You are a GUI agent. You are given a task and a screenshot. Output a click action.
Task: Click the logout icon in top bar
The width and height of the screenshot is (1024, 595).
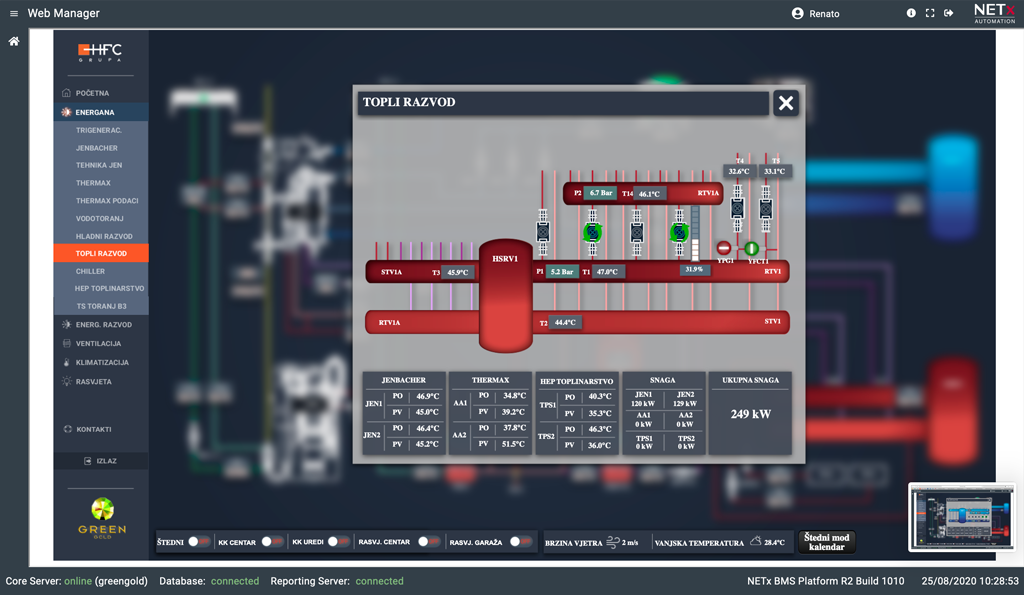[949, 14]
